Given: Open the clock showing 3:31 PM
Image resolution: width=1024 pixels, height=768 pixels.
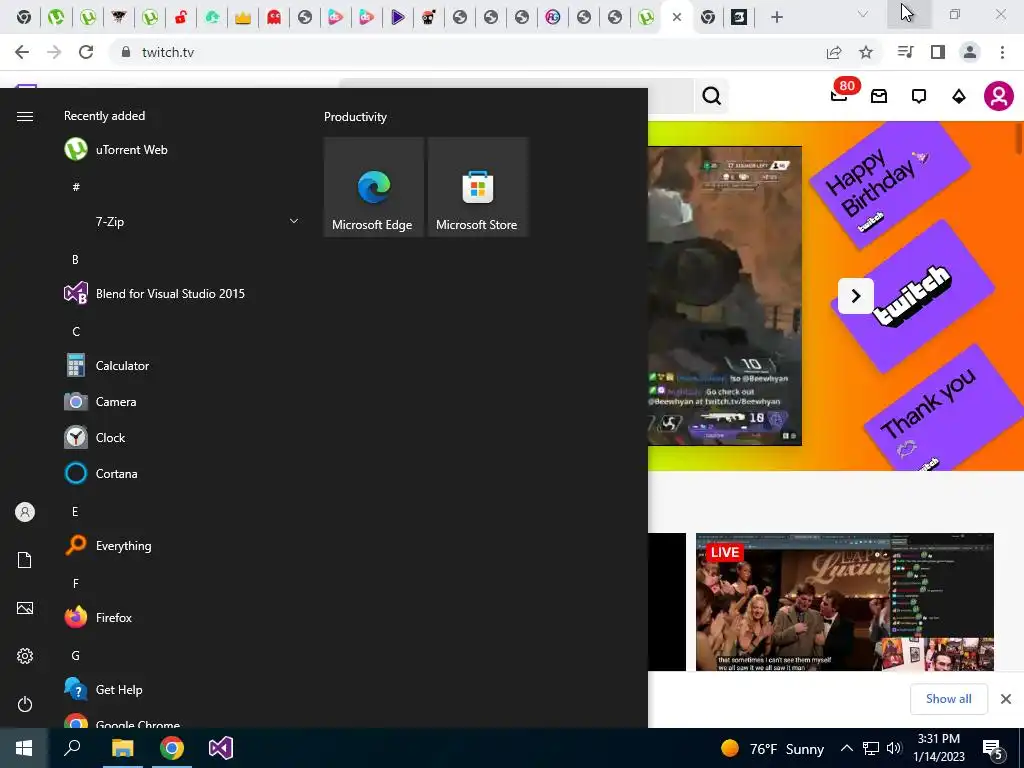Looking at the screenshot, I should pos(938,748).
